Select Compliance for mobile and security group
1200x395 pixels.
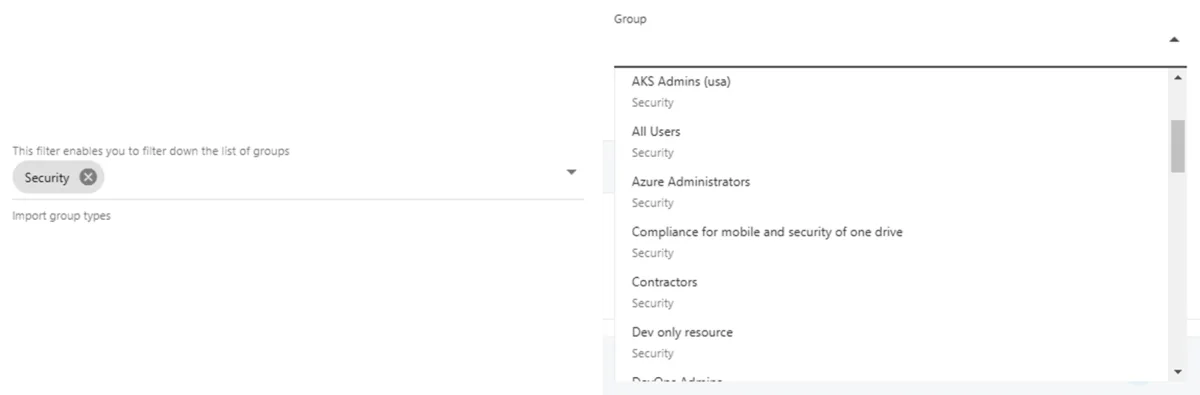pos(892,242)
